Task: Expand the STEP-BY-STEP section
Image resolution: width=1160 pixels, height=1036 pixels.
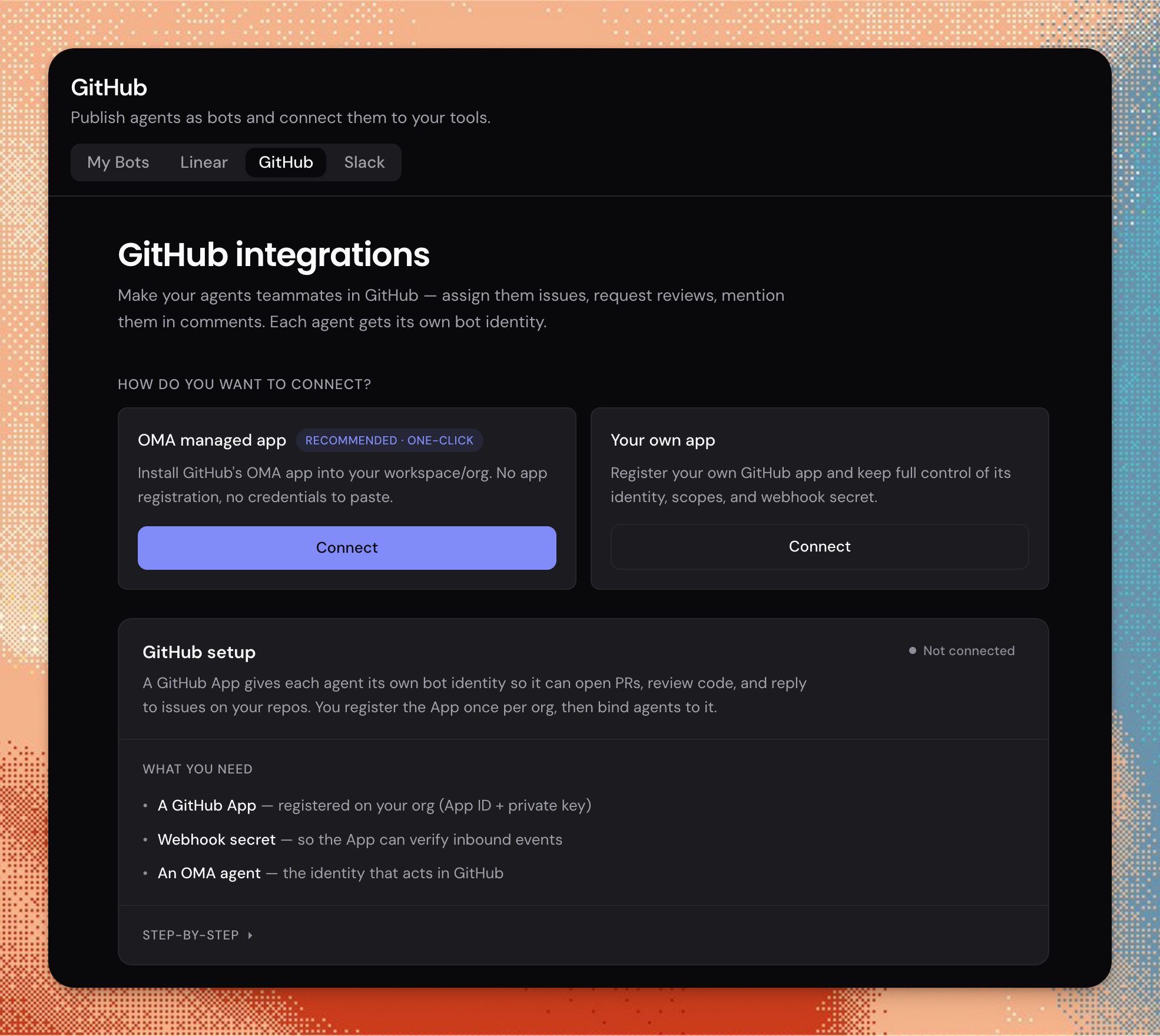Action: 197,935
